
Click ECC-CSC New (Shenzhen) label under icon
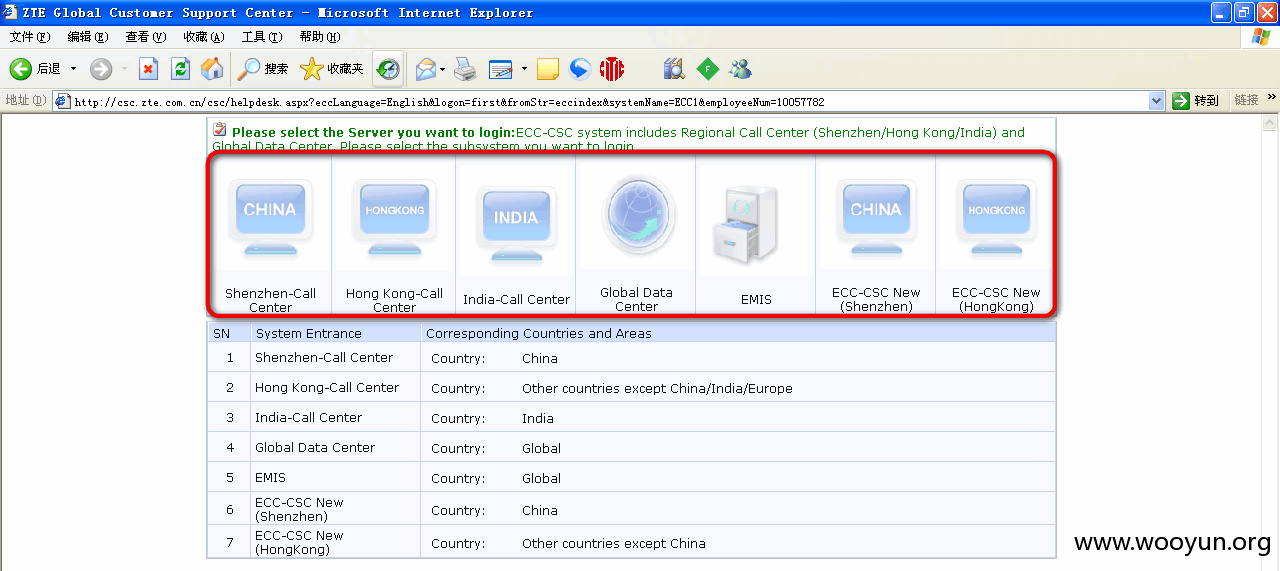876,299
